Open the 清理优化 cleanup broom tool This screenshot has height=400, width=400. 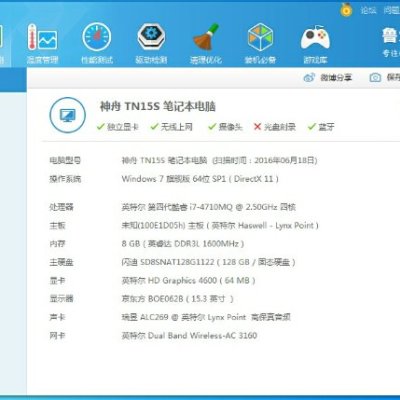tap(206, 43)
